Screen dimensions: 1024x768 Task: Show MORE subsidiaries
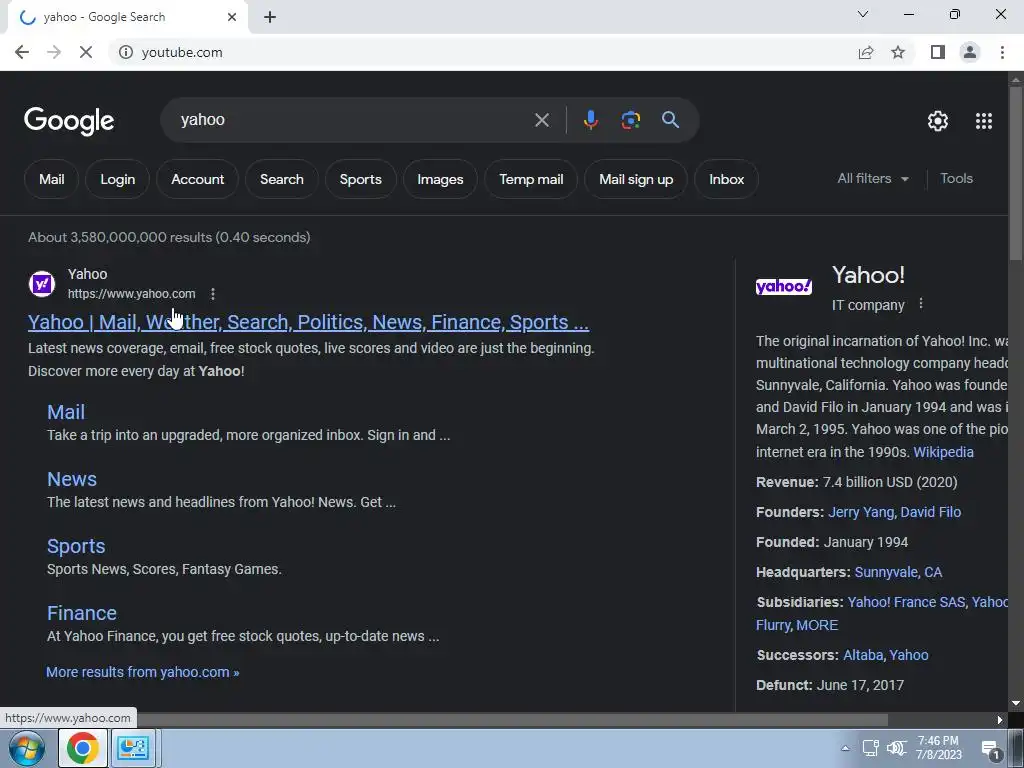coord(817,625)
